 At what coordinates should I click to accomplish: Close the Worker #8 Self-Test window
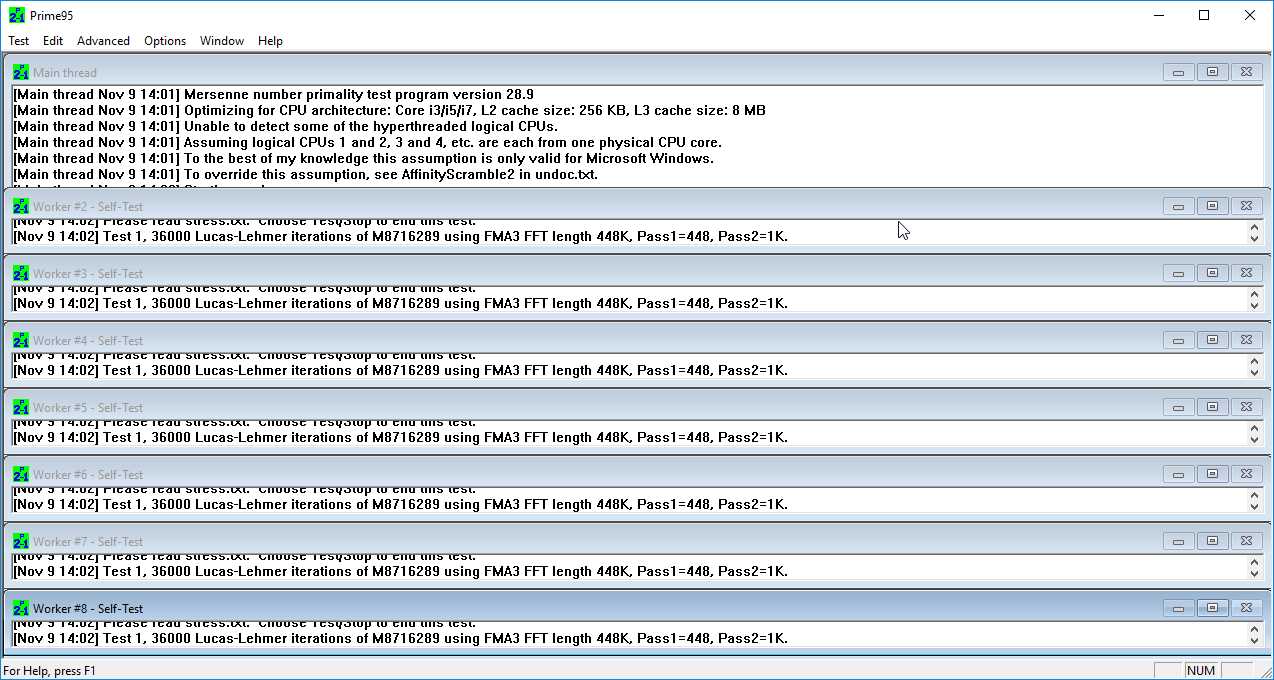point(1245,608)
